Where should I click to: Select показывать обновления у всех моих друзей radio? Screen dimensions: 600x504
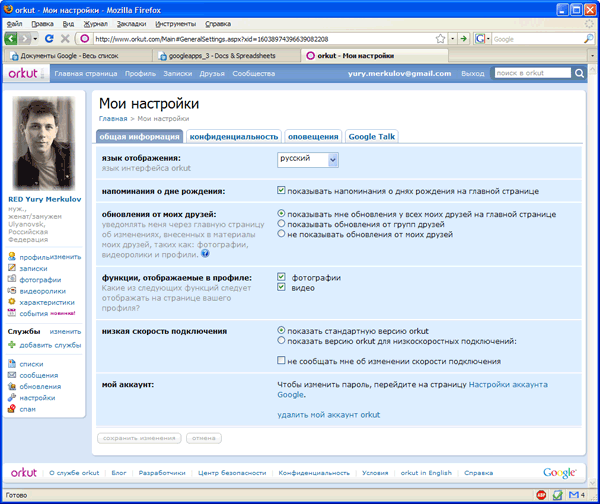point(281,213)
